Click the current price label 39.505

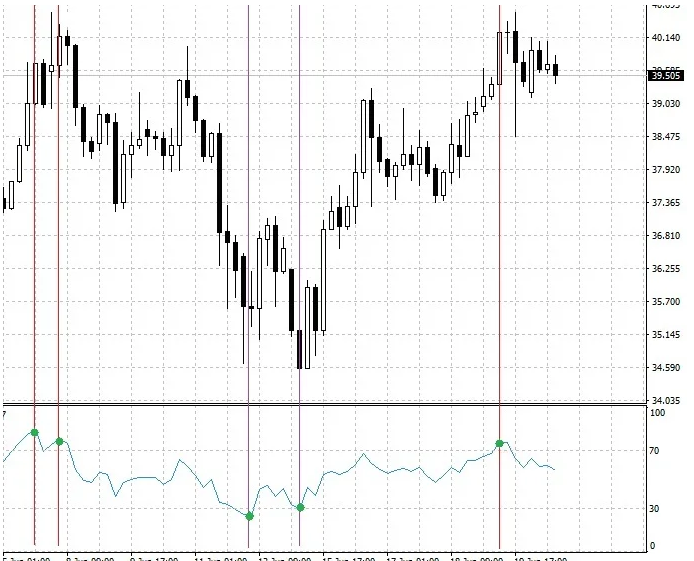coord(665,75)
